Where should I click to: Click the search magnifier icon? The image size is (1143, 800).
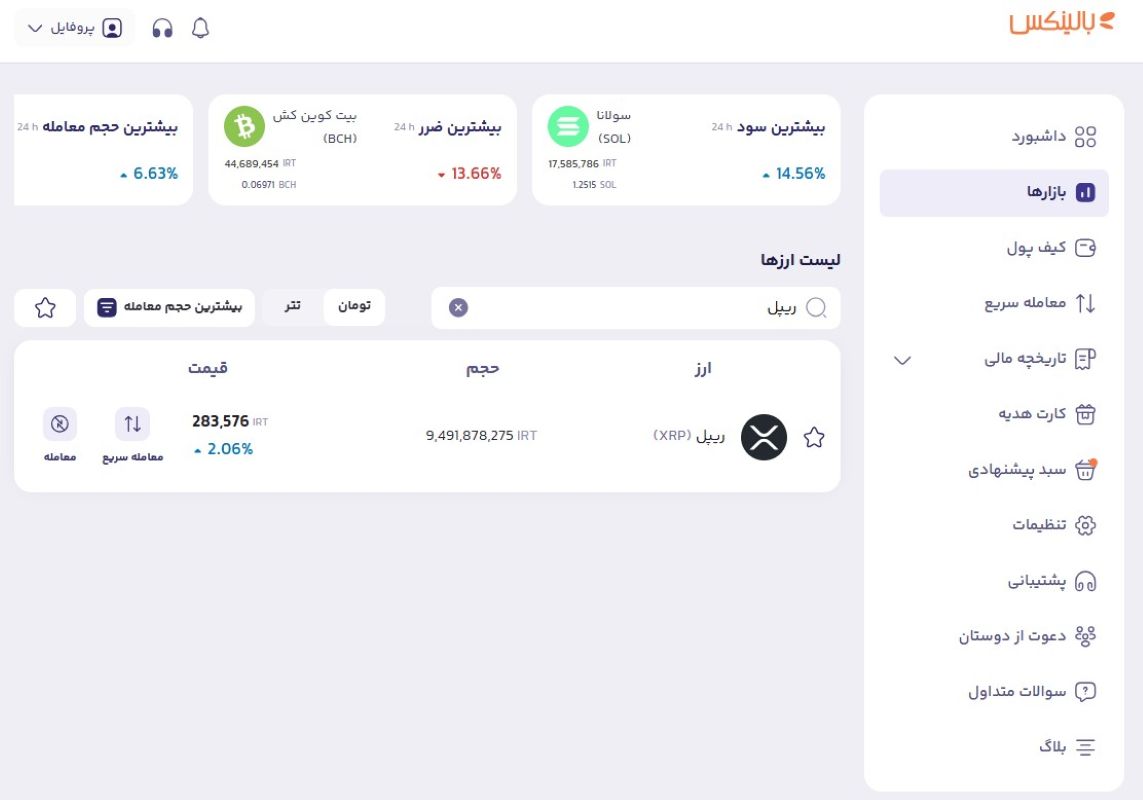(816, 308)
